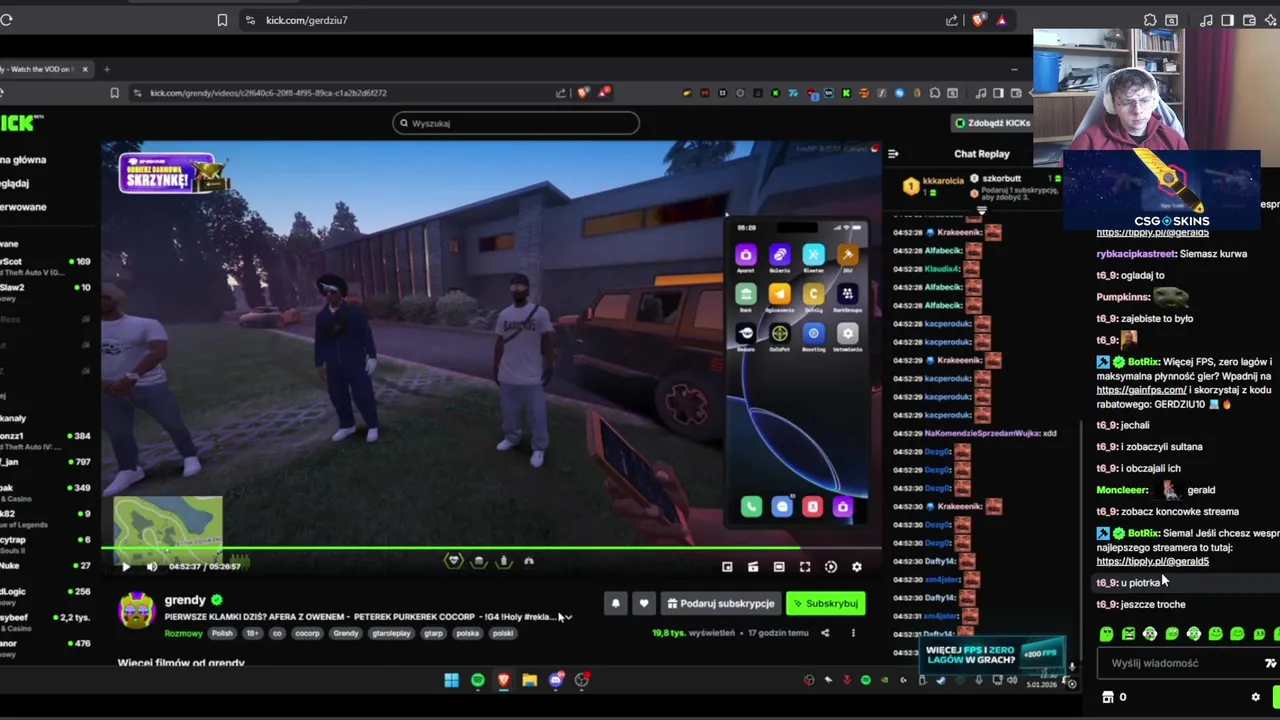Open OBS Studio from the taskbar

(x=582, y=680)
